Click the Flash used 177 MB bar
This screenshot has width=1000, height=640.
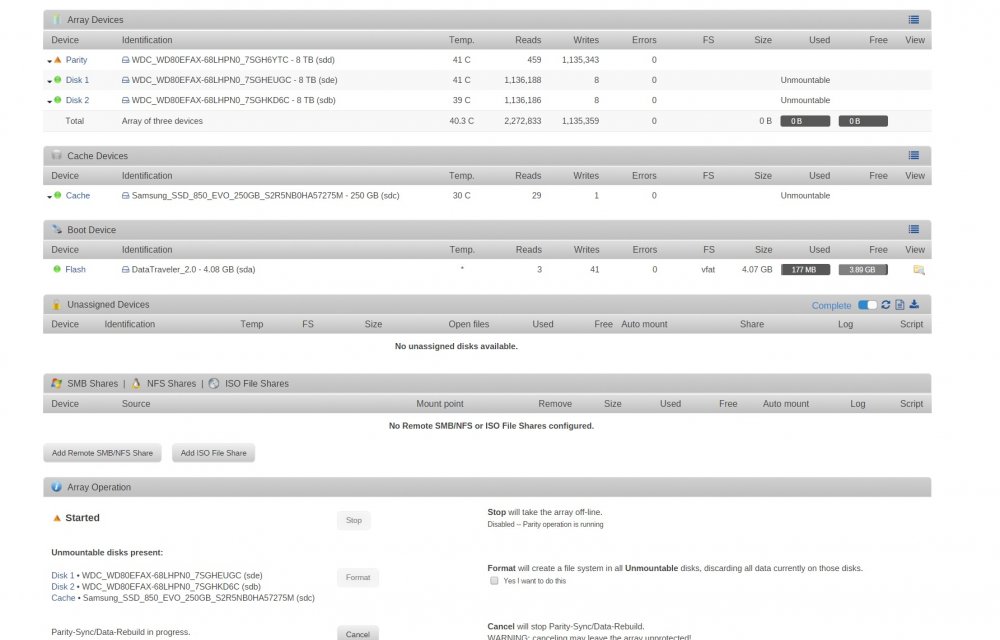[805, 270]
